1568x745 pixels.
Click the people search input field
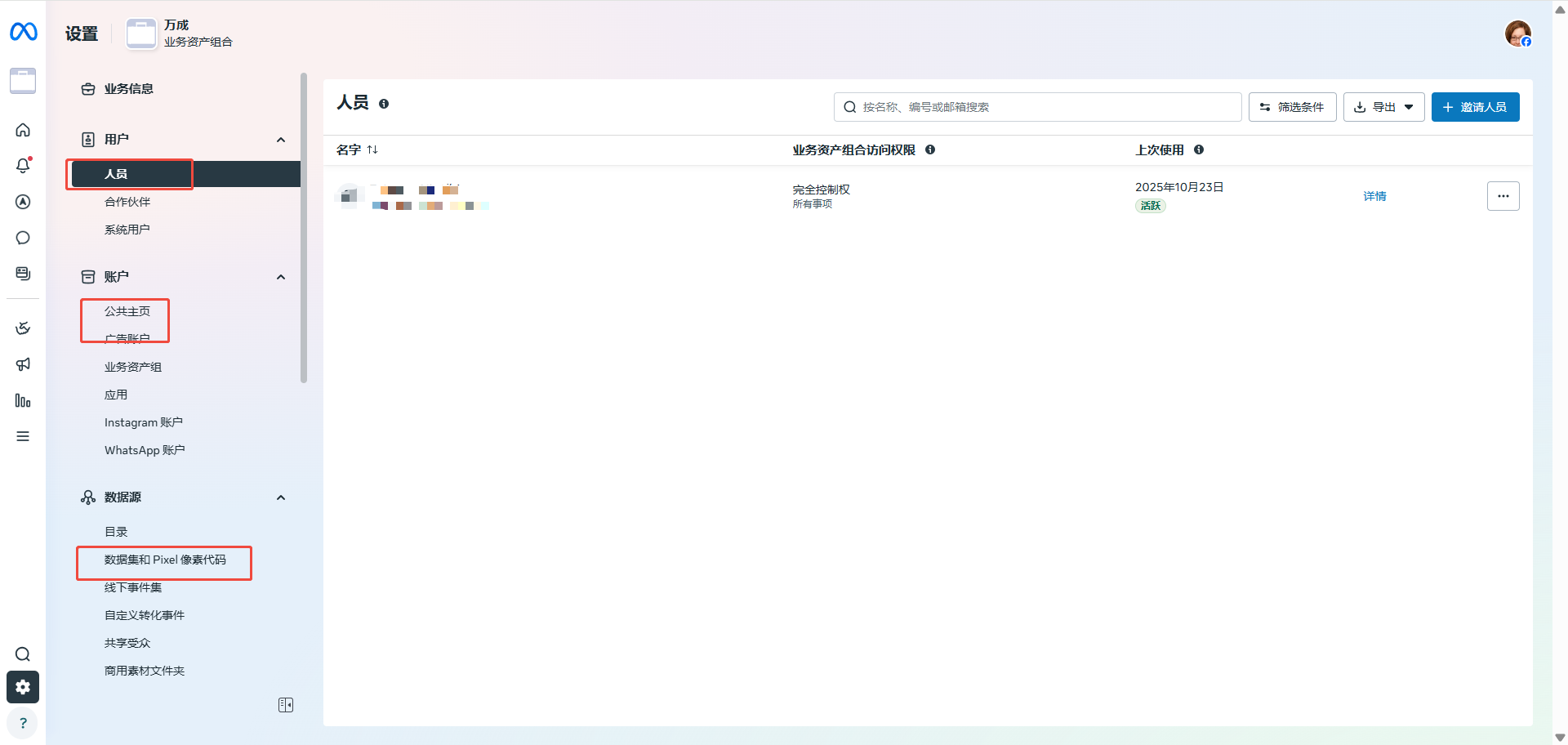pos(1045,107)
